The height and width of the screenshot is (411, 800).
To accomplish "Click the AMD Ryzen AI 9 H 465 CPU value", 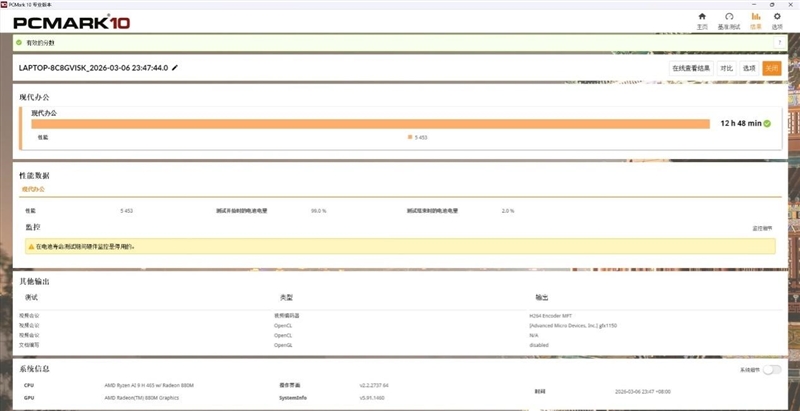I will [x=149, y=385].
